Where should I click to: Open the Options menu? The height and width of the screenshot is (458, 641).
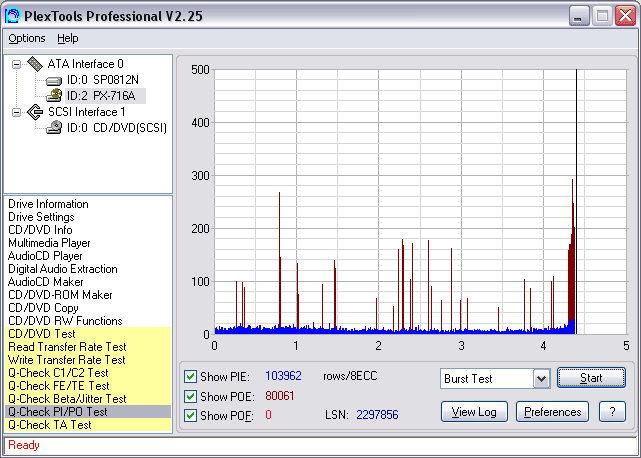[x=27, y=38]
